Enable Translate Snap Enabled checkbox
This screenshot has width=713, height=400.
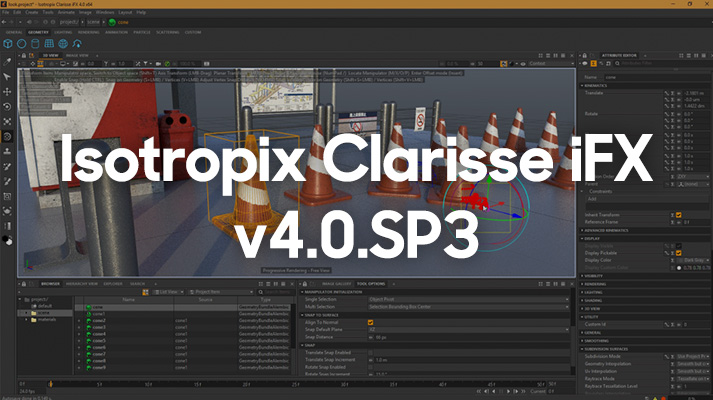click(371, 352)
